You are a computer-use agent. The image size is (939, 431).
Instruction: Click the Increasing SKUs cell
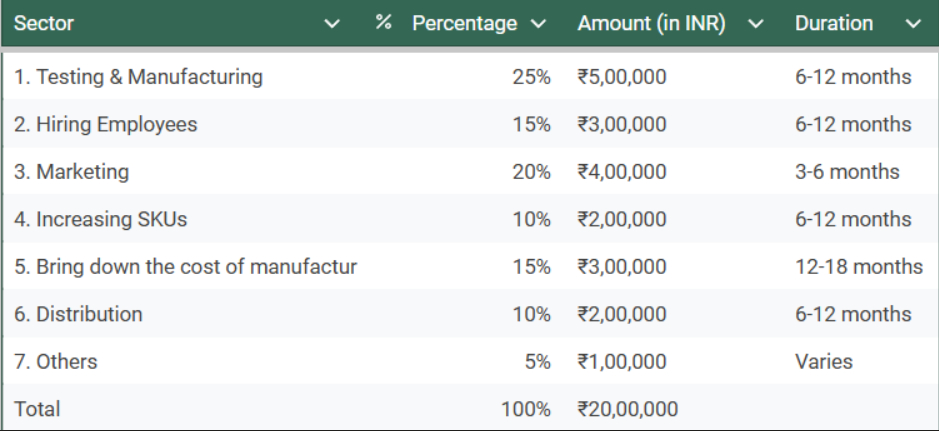100,220
